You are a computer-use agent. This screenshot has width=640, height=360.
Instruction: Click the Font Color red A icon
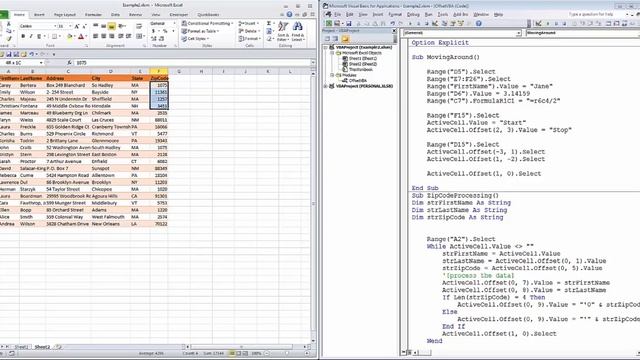pos(81,37)
